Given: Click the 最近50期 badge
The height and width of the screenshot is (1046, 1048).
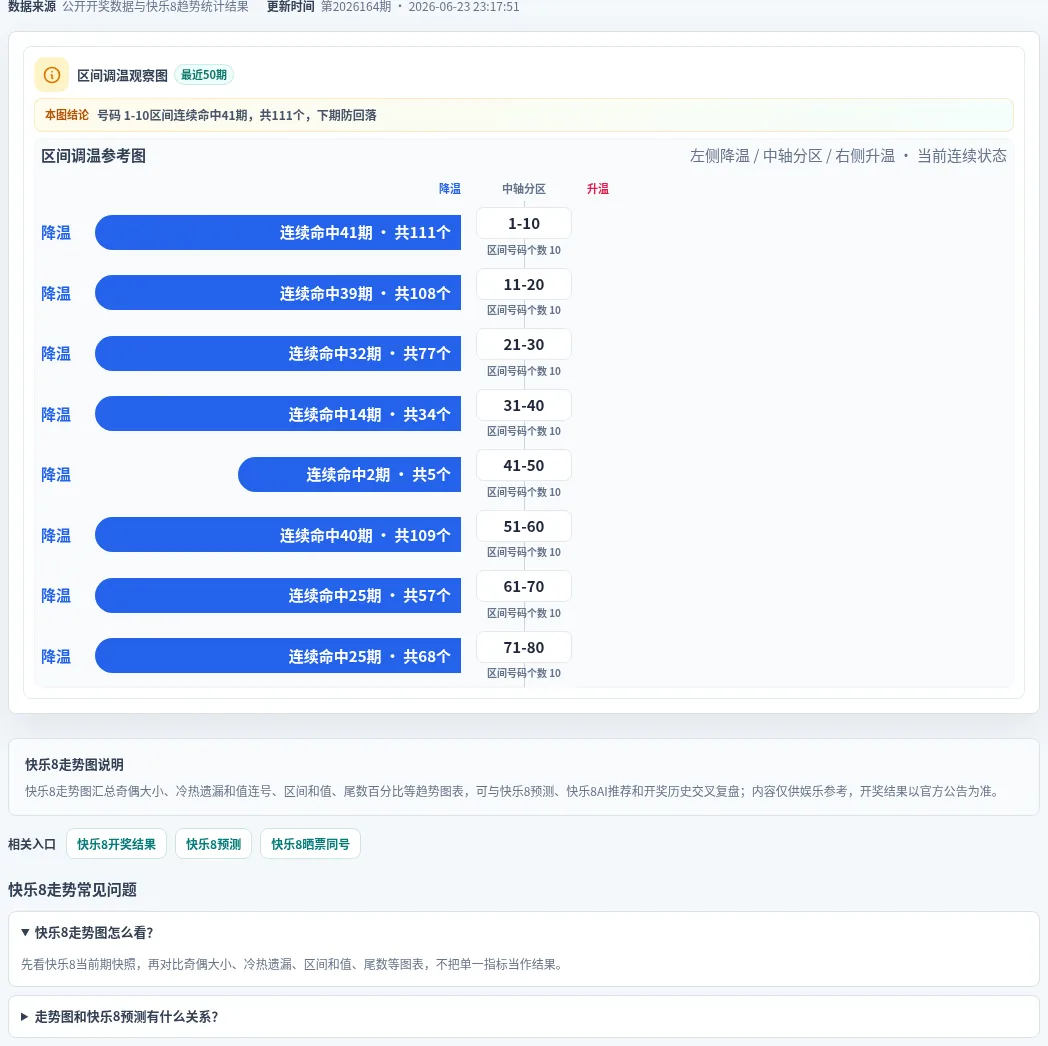Looking at the screenshot, I should coord(204,75).
